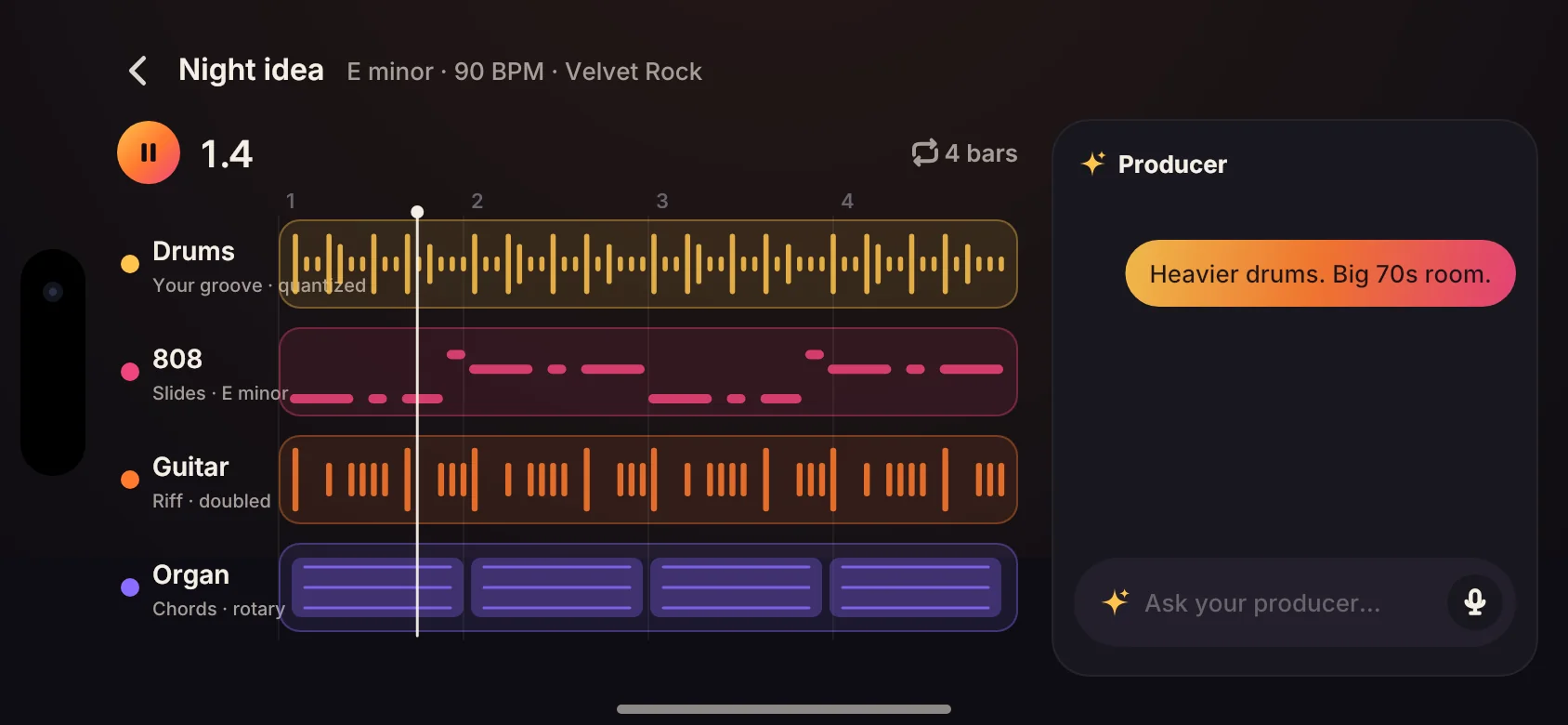Jump to bar 3 marker

coord(662,201)
